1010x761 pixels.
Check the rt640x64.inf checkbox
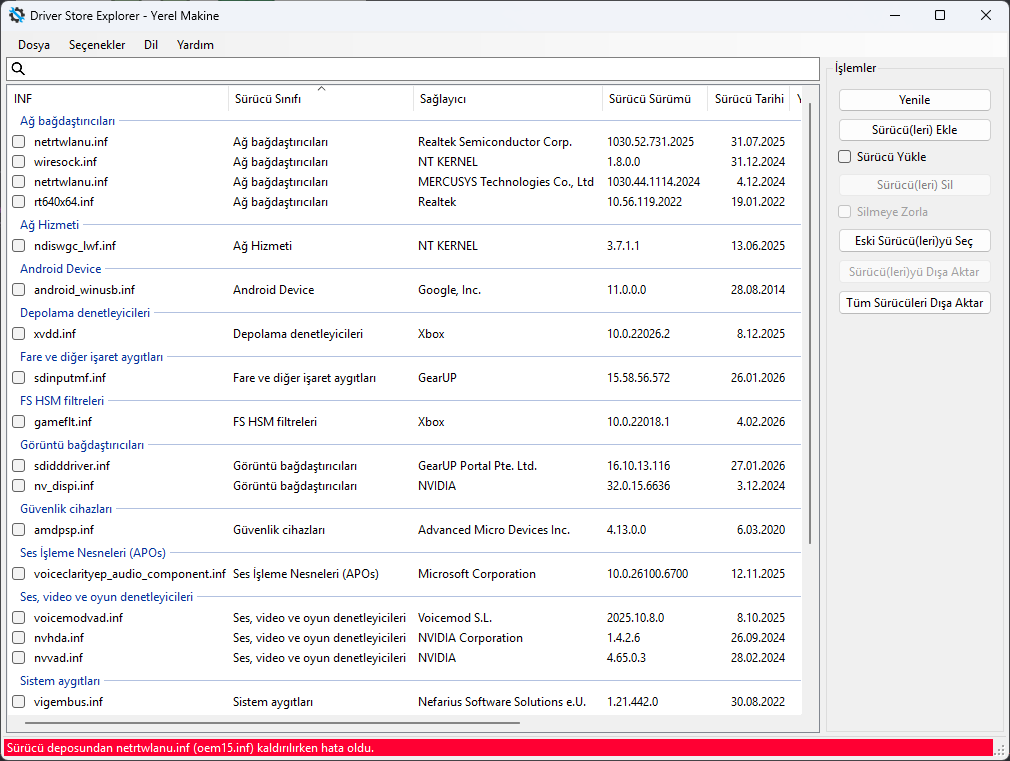pos(19,201)
